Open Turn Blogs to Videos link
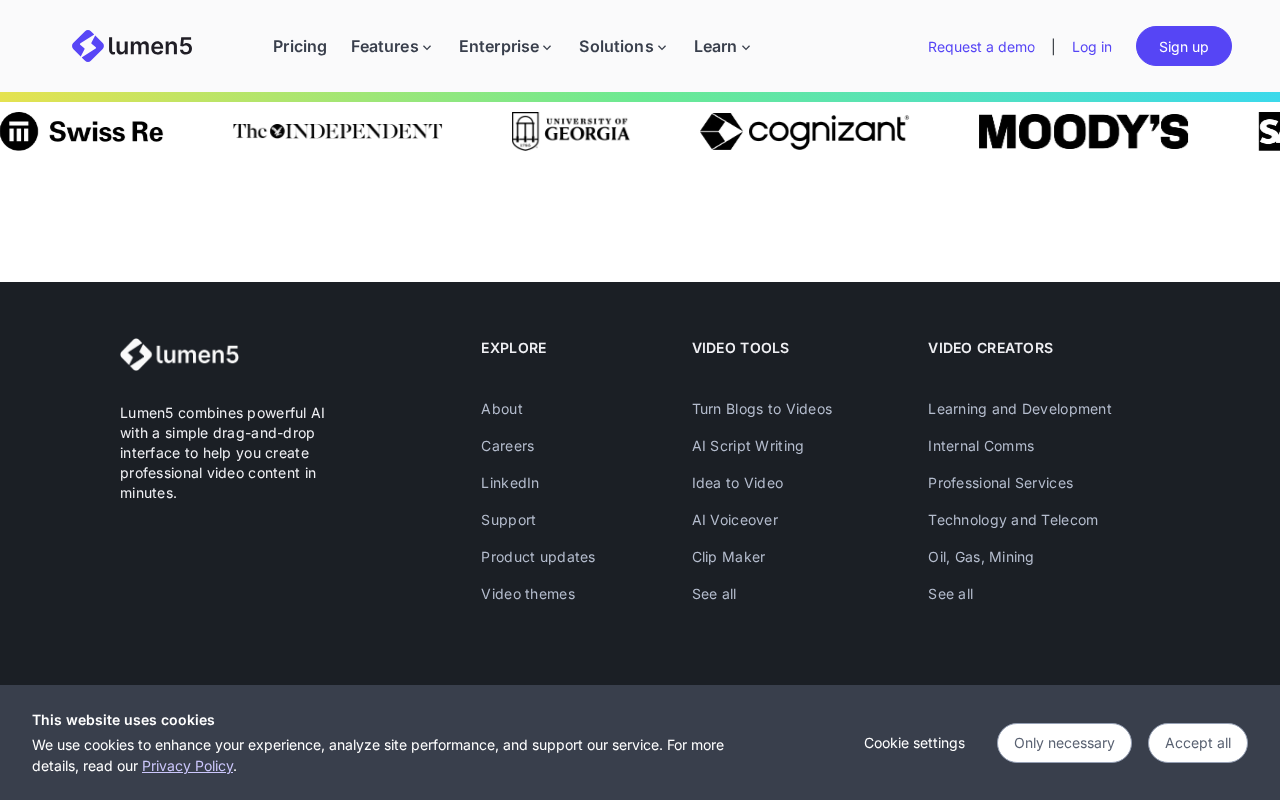The width and height of the screenshot is (1280, 800). pos(762,409)
